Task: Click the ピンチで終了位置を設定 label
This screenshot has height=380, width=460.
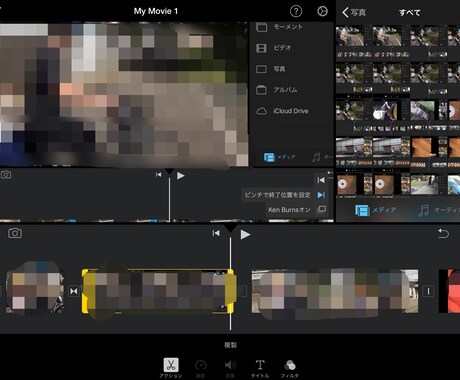Action: (x=278, y=195)
